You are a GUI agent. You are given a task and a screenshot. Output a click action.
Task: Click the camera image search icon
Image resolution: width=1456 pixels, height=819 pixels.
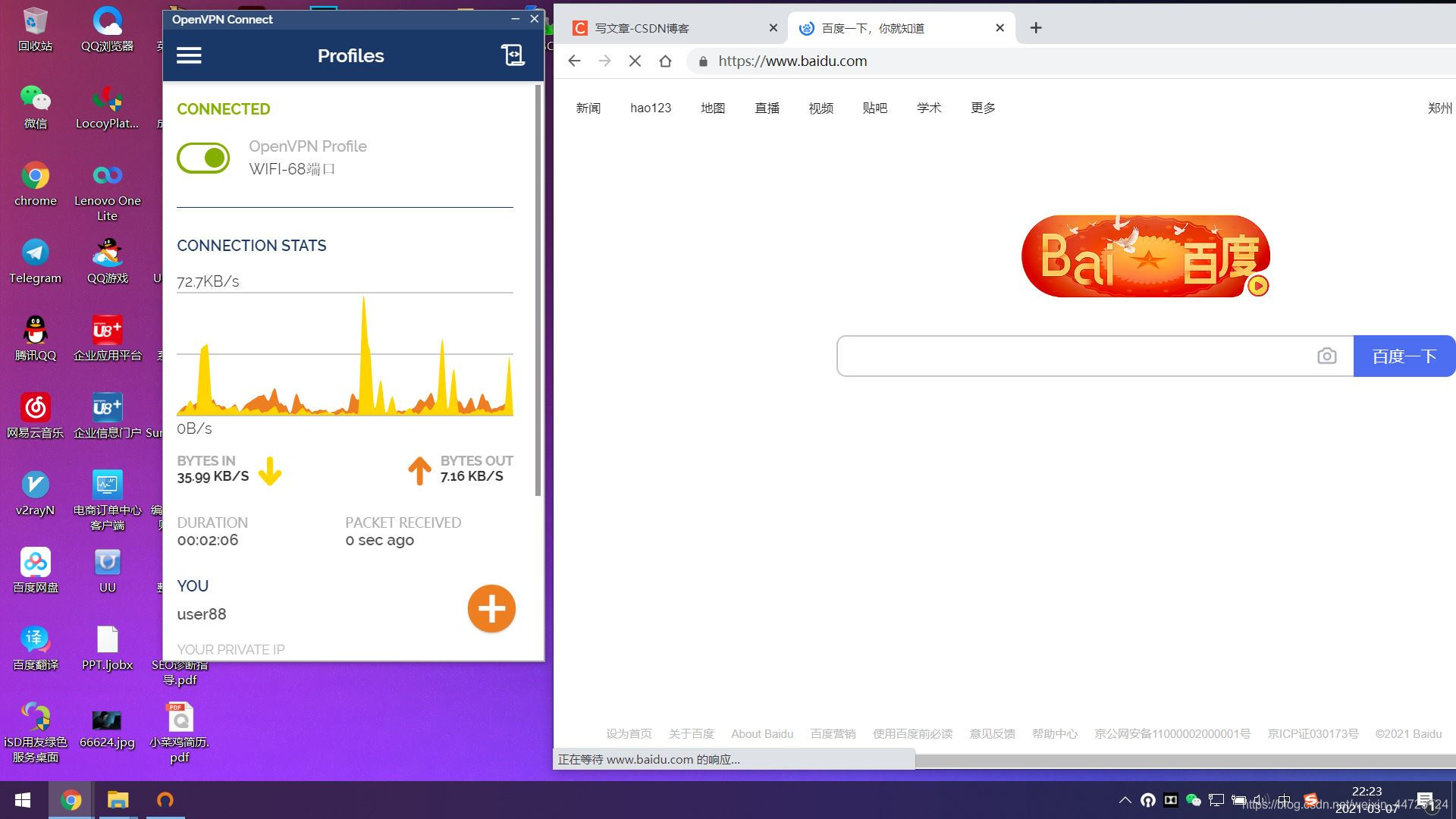click(1327, 356)
